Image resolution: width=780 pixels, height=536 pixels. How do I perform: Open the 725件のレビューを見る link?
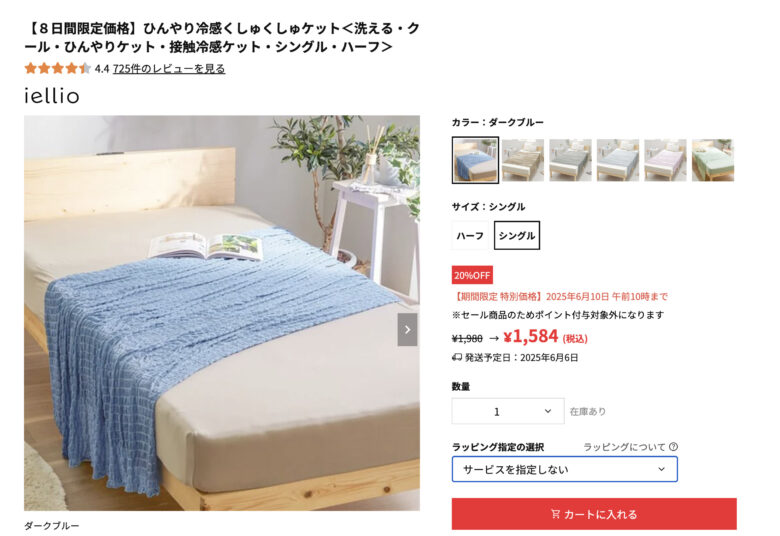[169, 69]
